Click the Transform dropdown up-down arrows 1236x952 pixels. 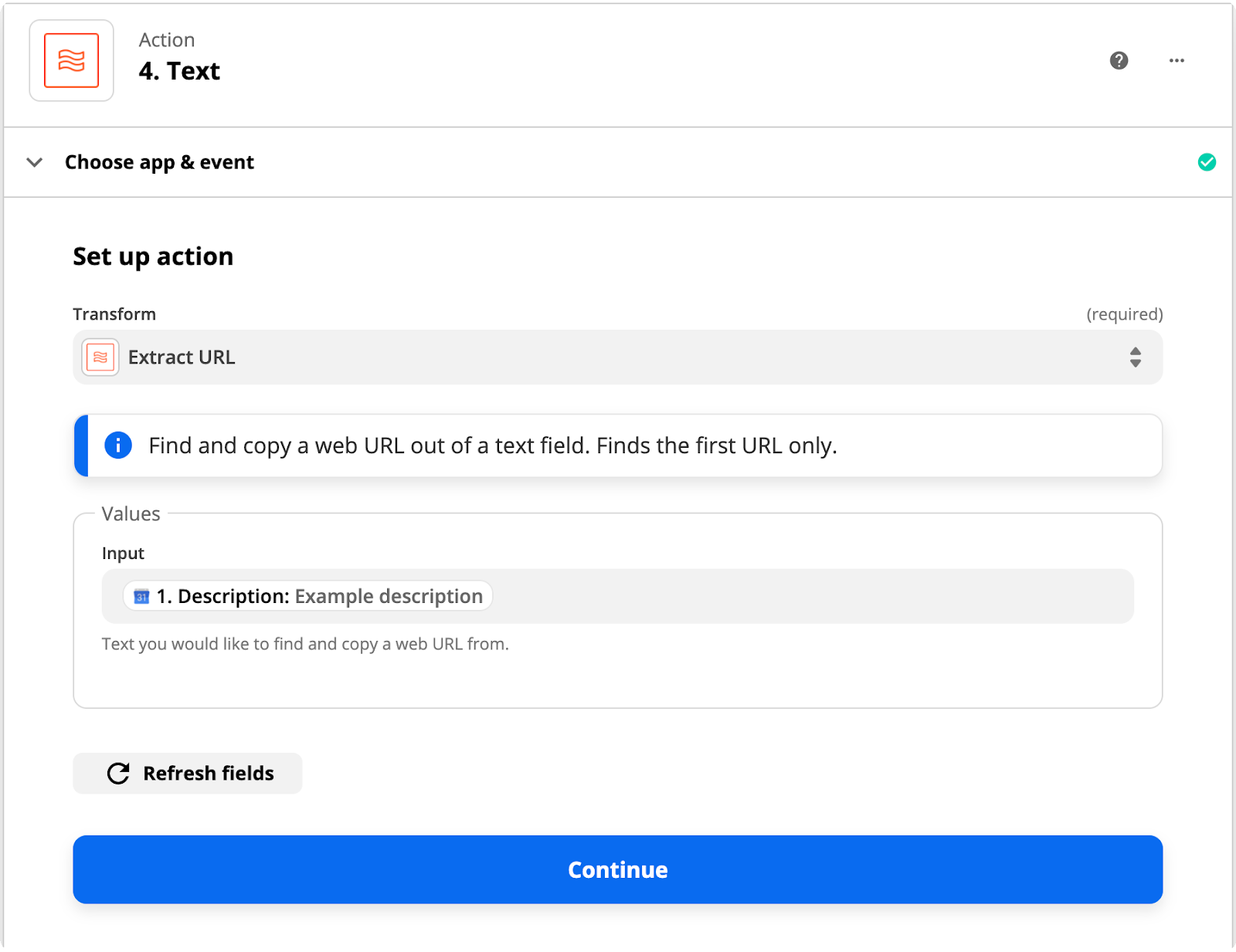coord(1135,357)
